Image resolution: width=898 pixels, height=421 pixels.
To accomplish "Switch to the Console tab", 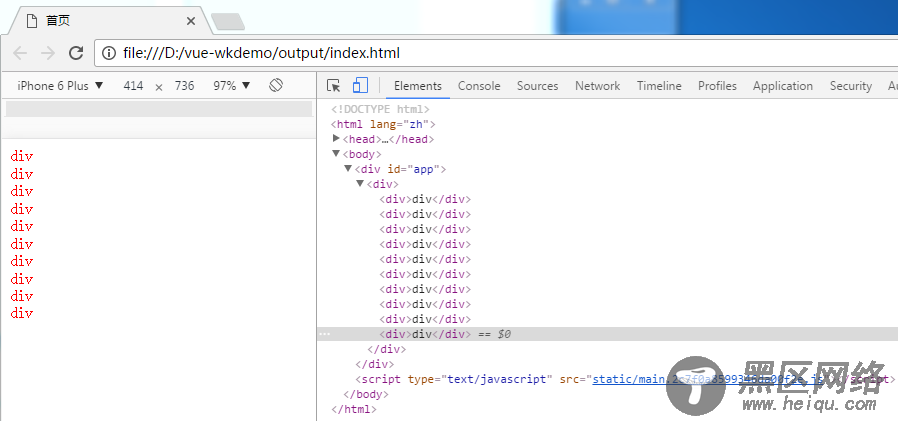I will pyautogui.click(x=479, y=86).
